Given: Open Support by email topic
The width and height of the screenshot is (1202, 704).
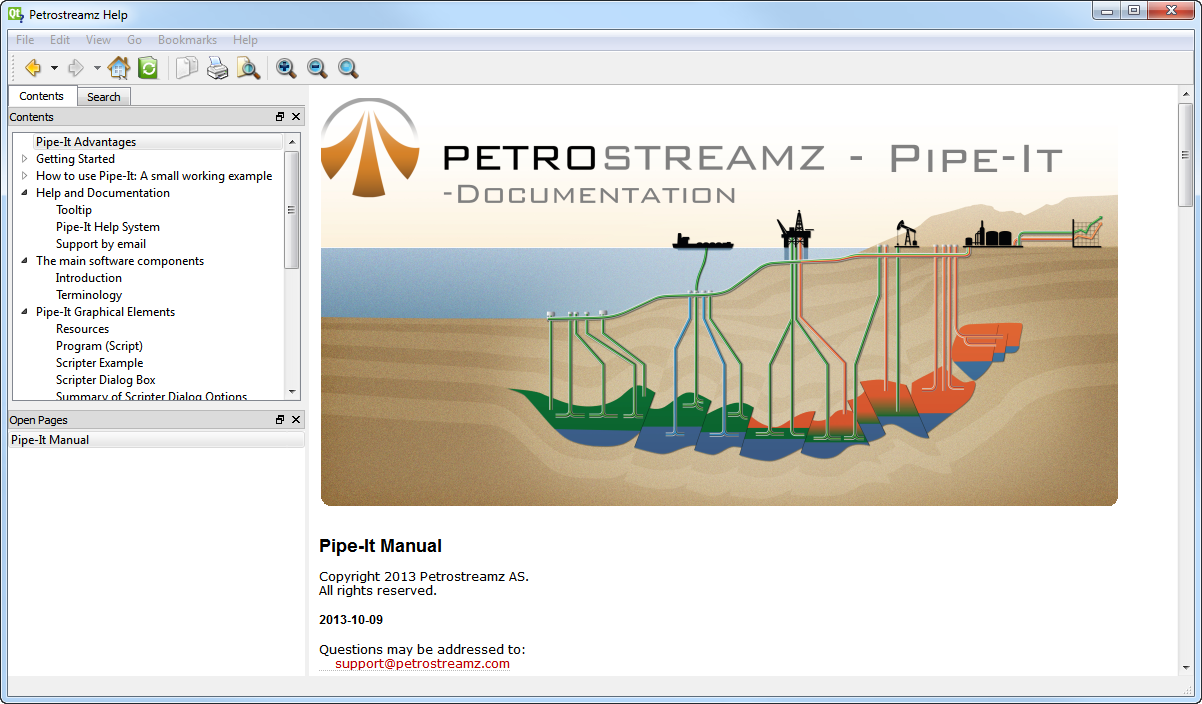Looking at the screenshot, I should [x=101, y=244].
